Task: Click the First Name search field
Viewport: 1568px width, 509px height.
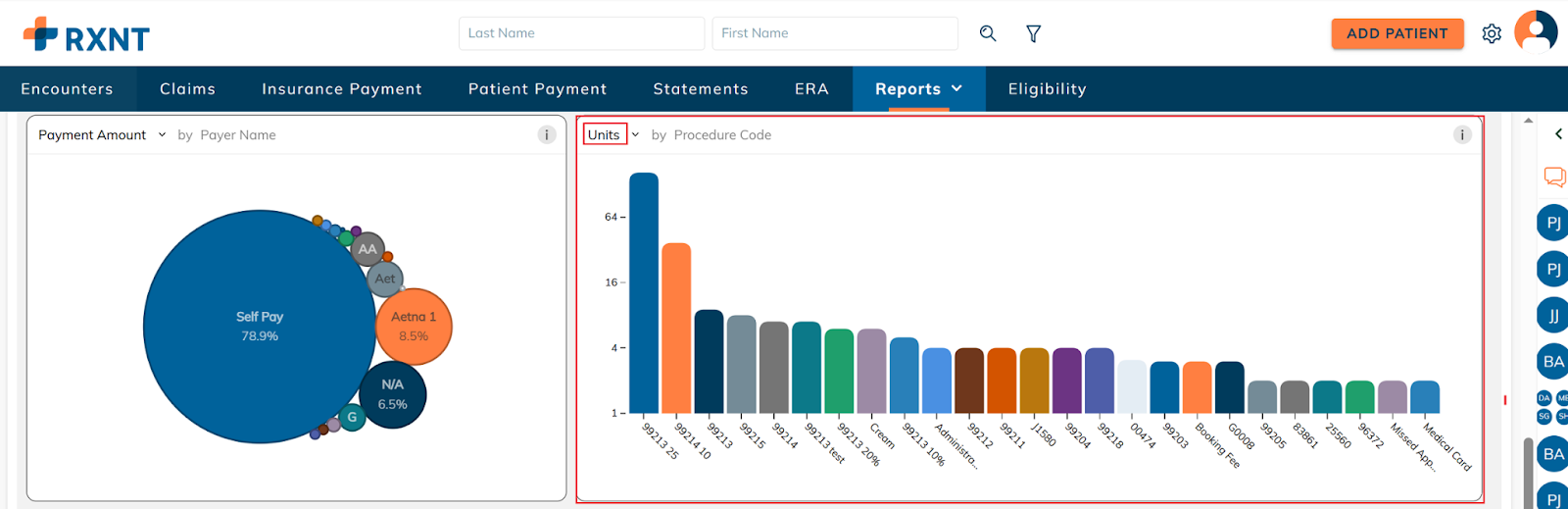Action: pyautogui.click(x=834, y=33)
